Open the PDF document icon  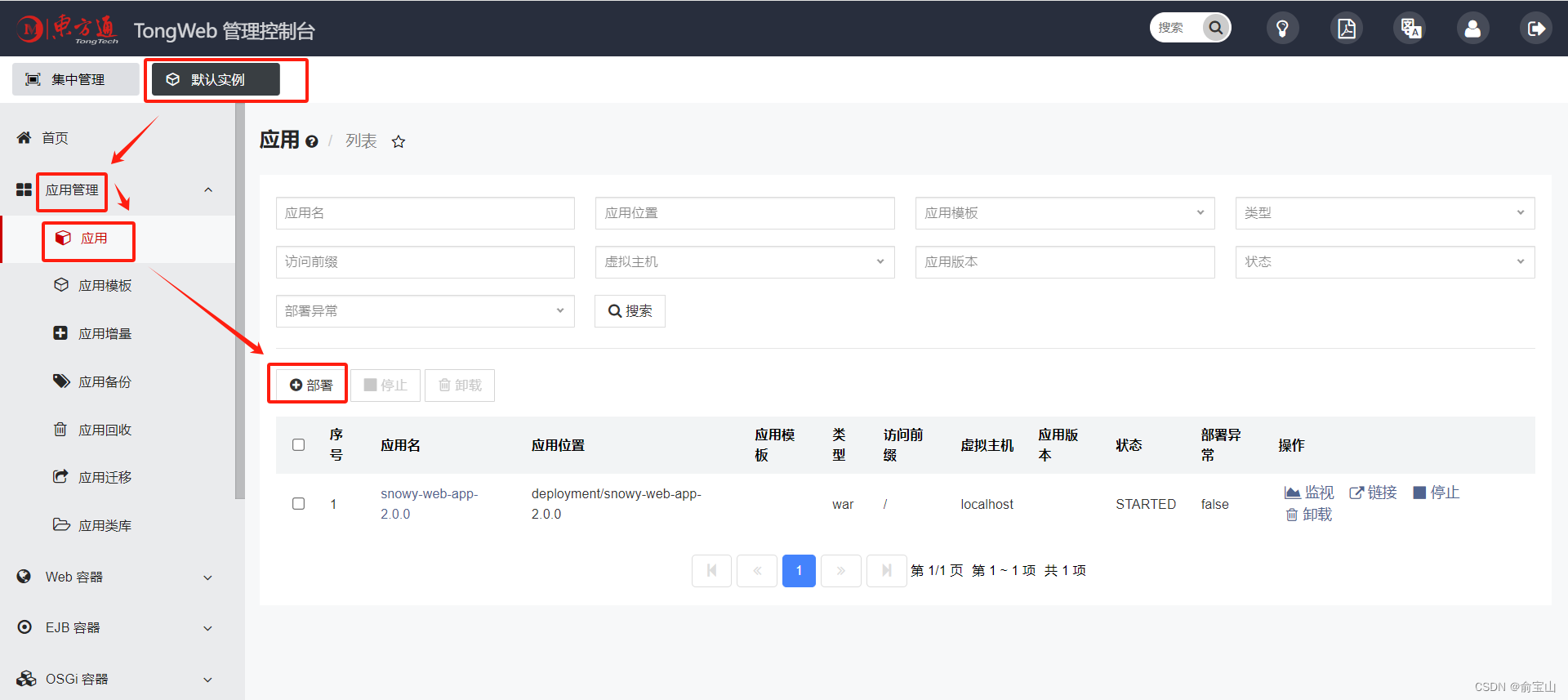[1346, 29]
